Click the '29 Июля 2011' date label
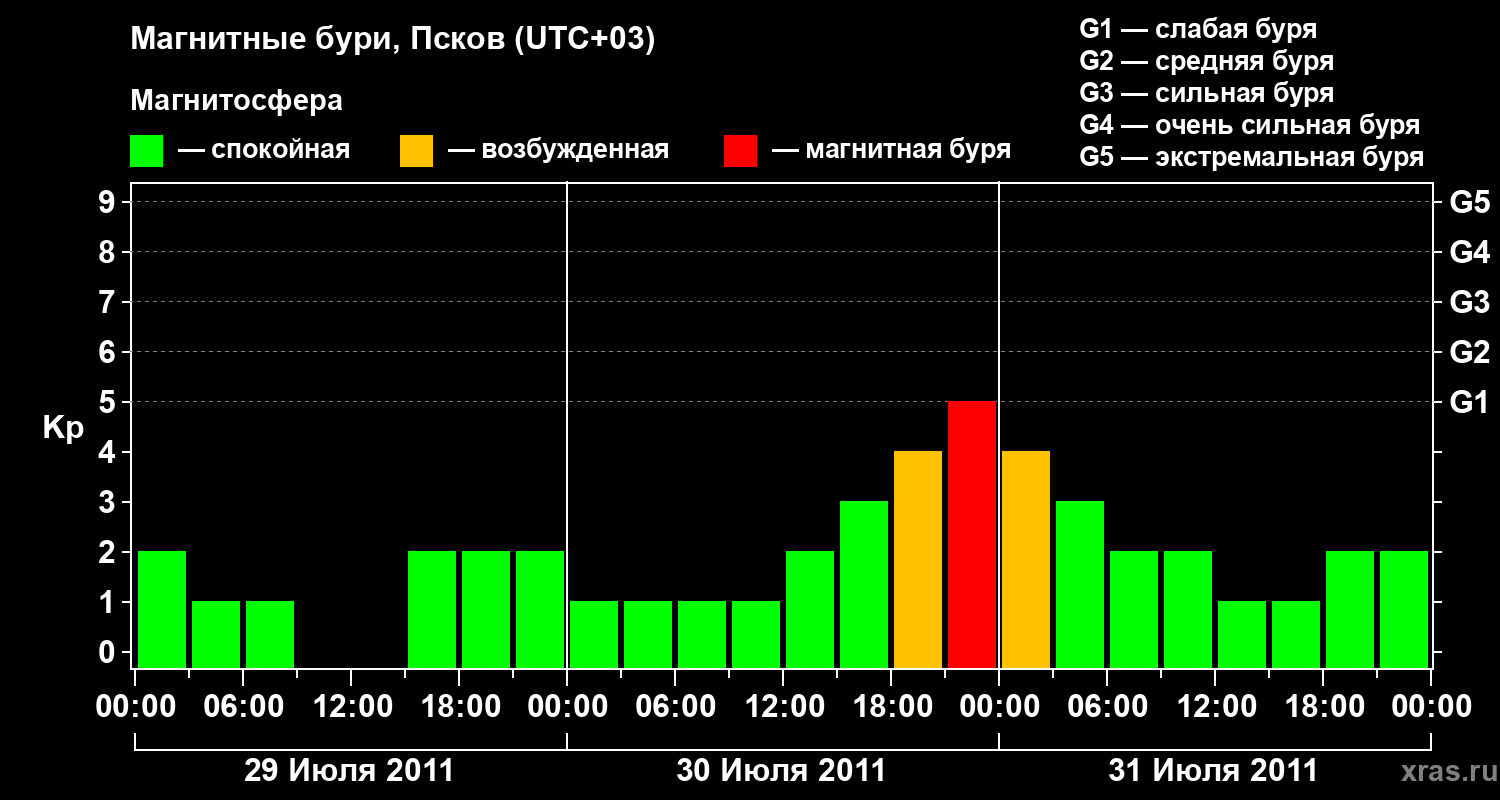This screenshot has height=800, width=1500. [349, 771]
